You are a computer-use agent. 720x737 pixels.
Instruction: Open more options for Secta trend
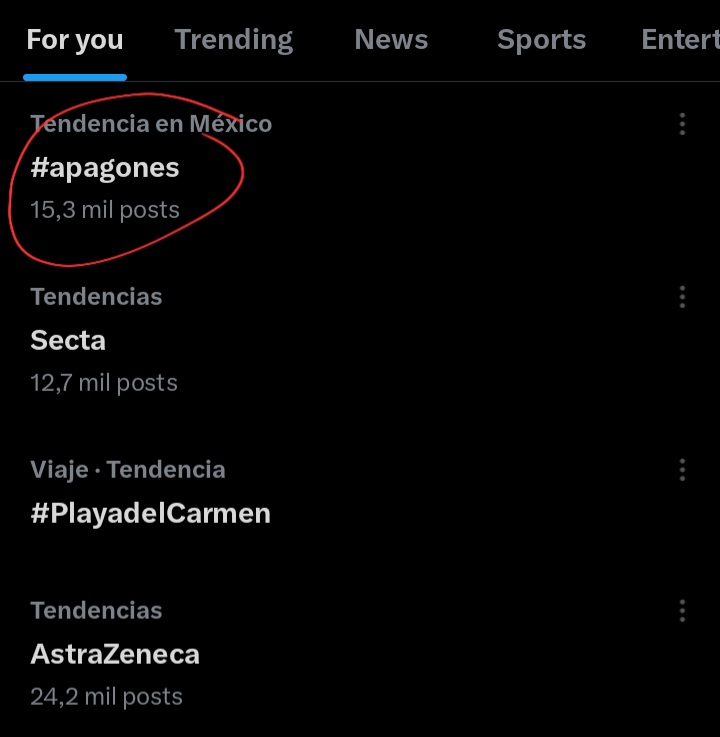[682, 297]
